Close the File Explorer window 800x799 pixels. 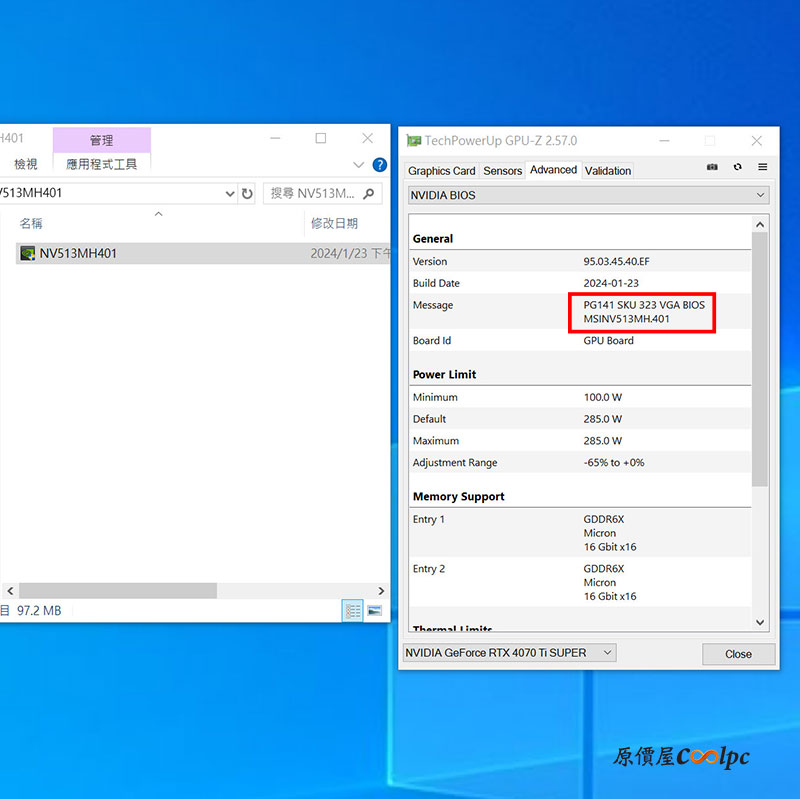tap(367, 138)
